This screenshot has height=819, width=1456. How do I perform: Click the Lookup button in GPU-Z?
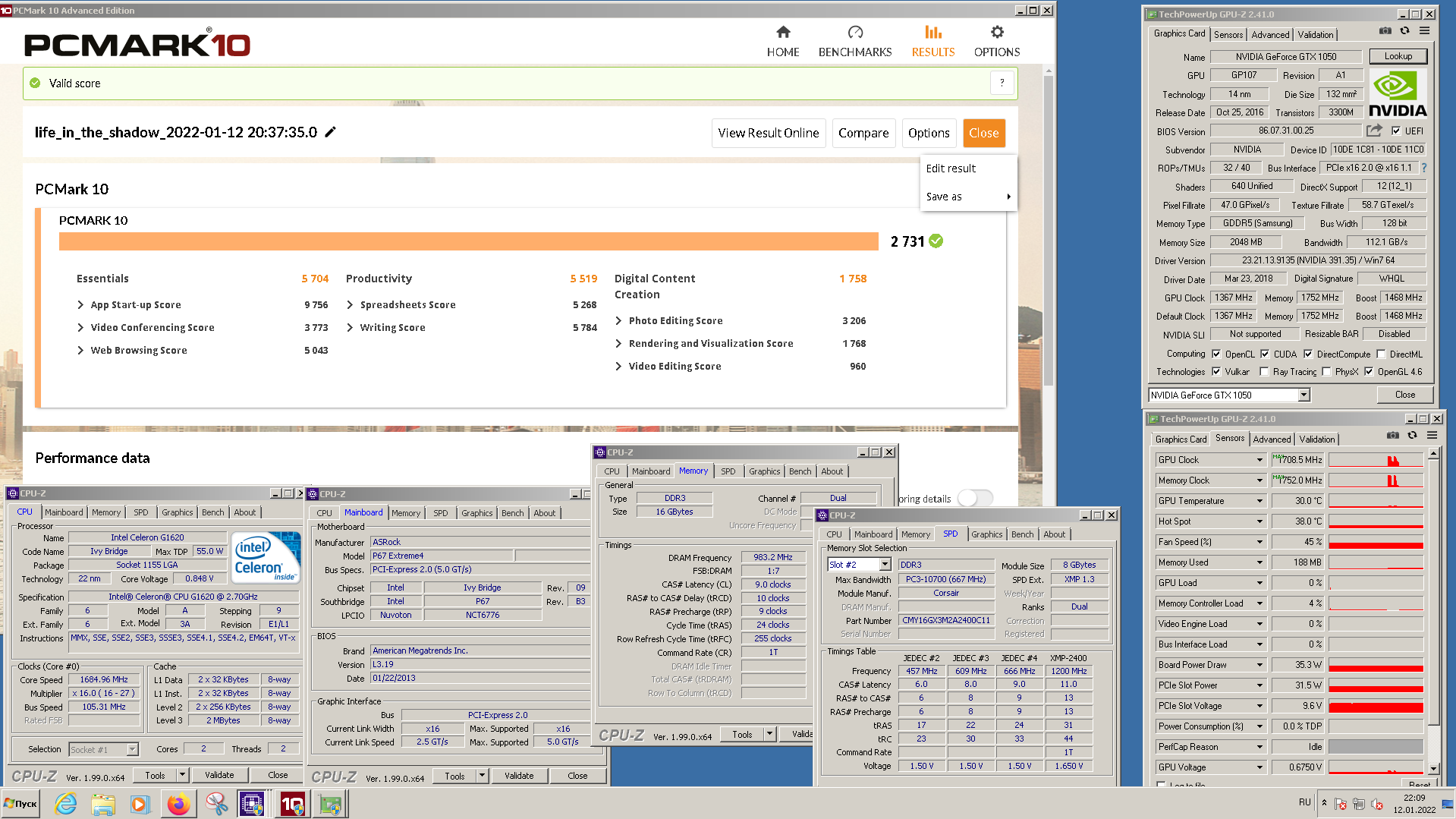[1398, 56]
